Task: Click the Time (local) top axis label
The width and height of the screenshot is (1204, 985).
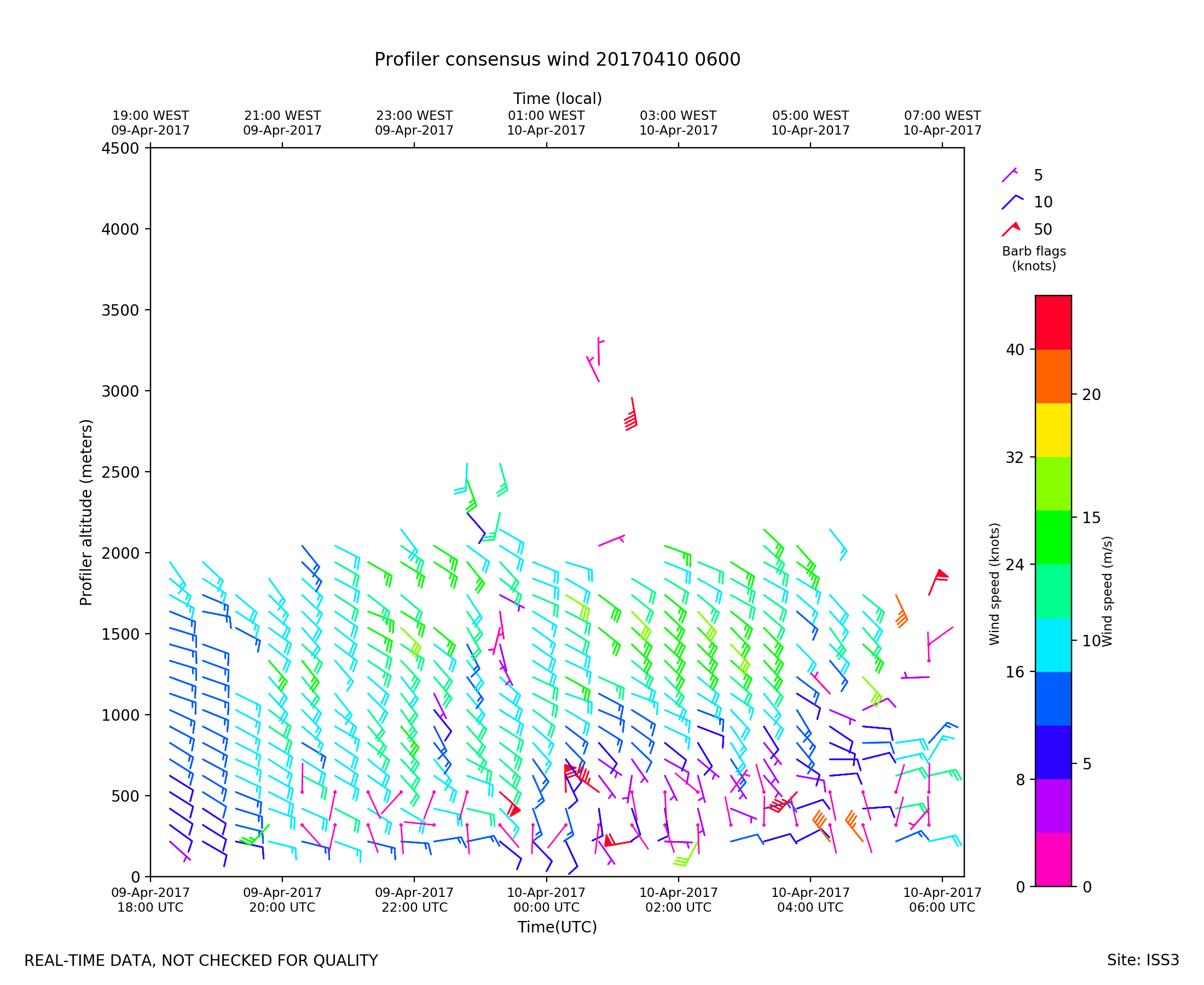Action: (x=557, y=99)
